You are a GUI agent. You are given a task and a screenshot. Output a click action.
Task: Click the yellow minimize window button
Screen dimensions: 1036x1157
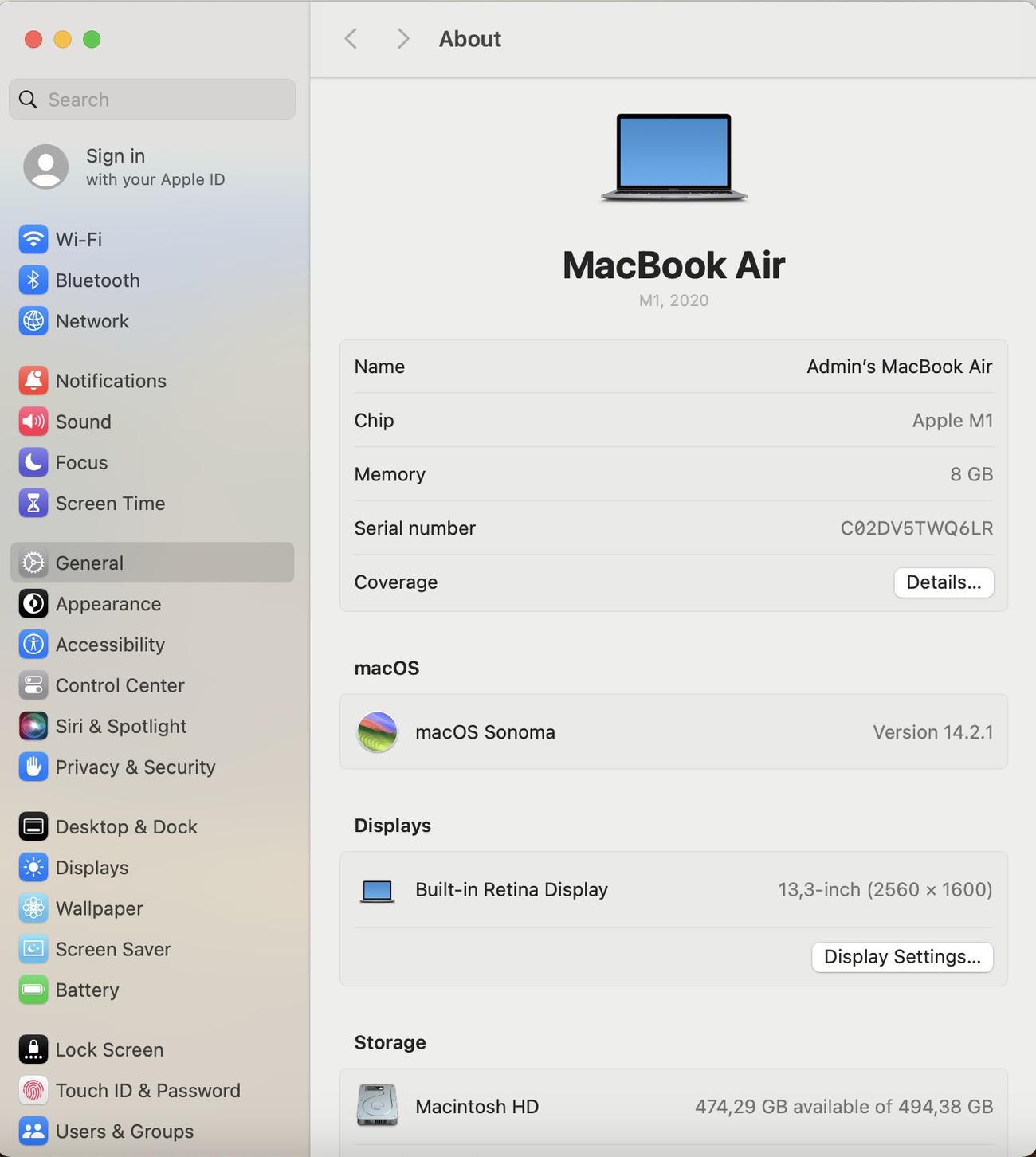[x=63, y=39]
